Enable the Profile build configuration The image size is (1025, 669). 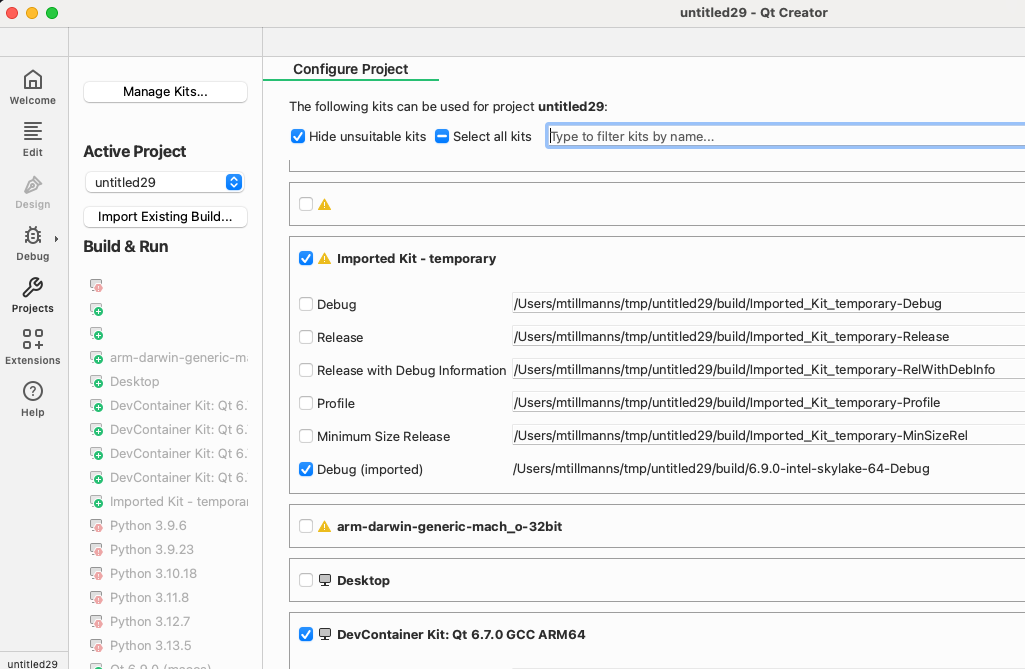[305, 403]
